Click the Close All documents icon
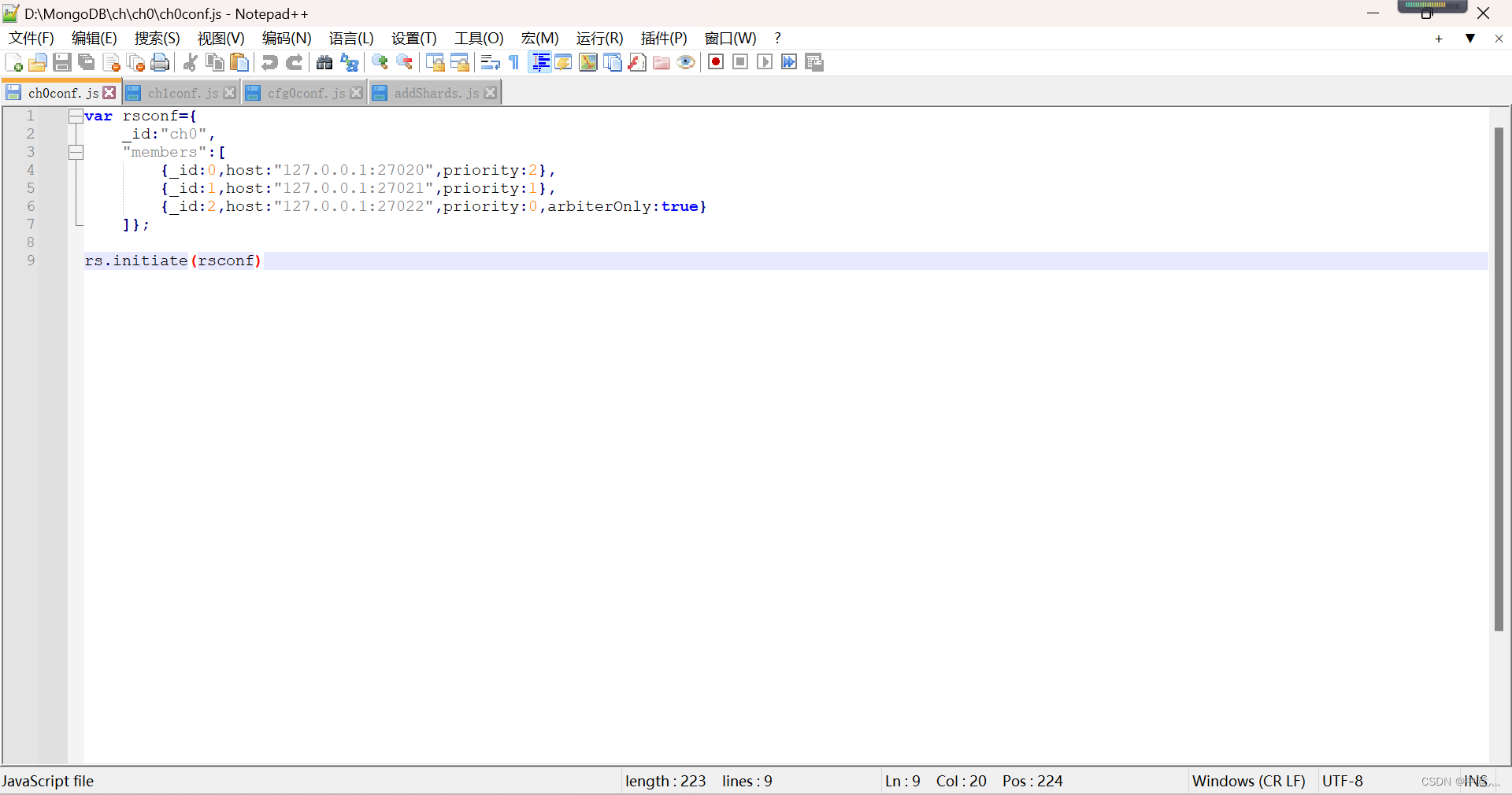1512x795 pixels. (x=136, y=62)
